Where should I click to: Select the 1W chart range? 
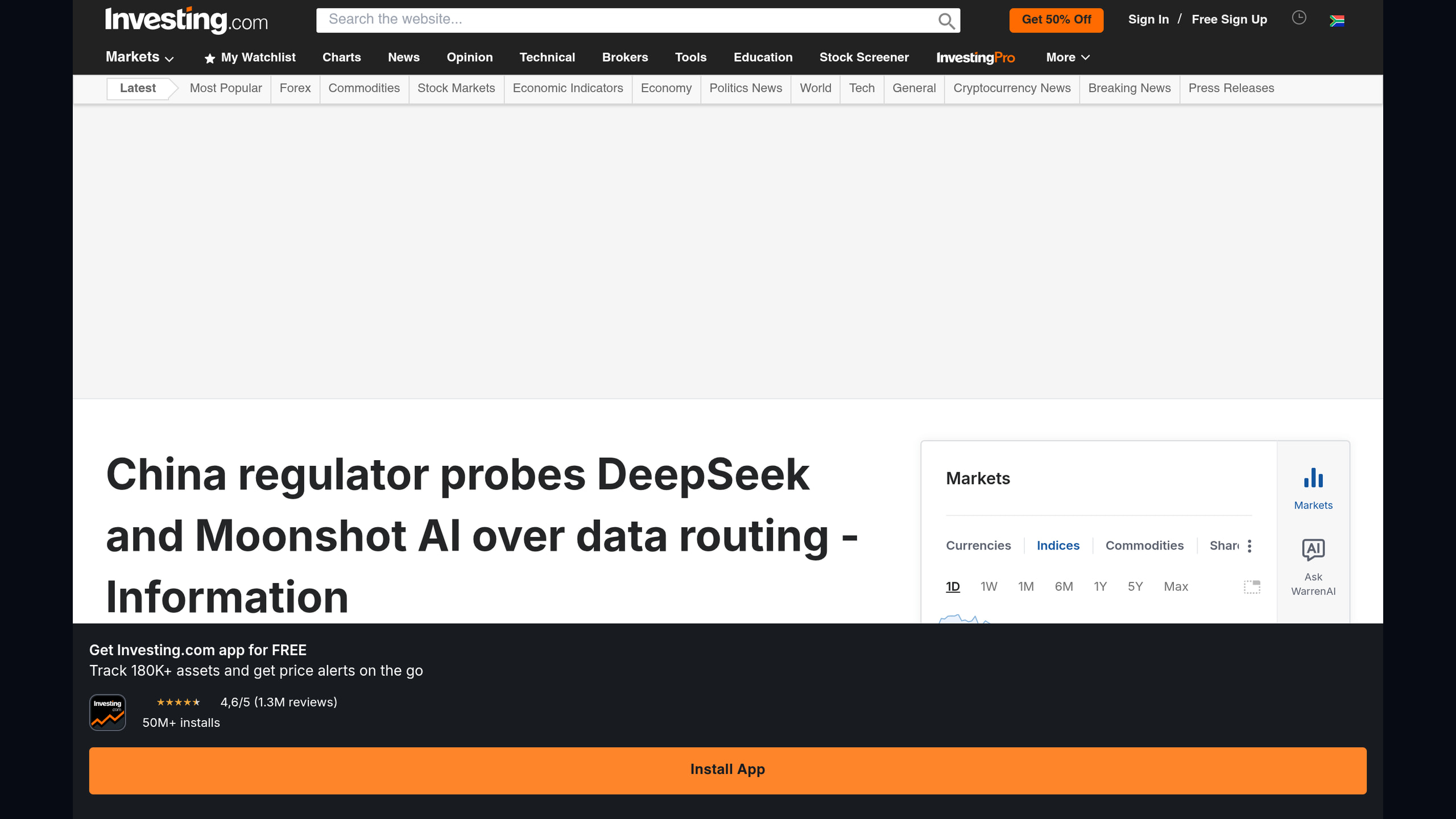tap(988, 586)
